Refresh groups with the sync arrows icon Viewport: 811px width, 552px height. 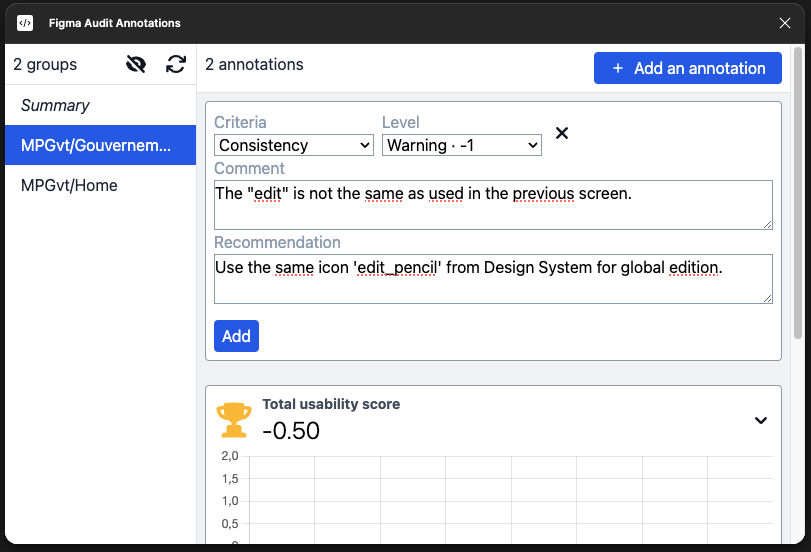[176, 64]
